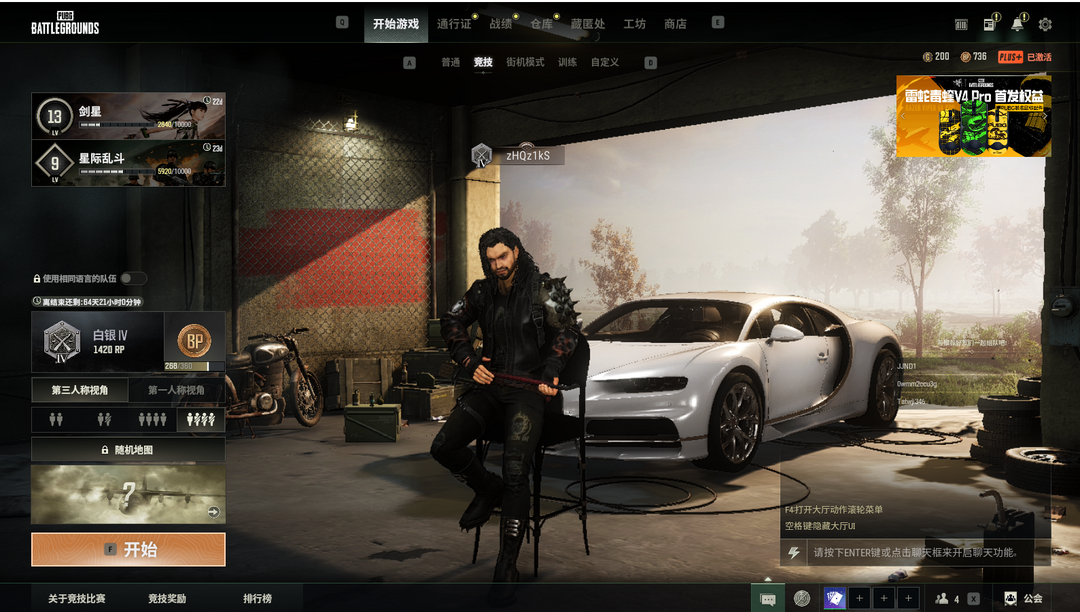Open notifications bell icon
The image size is (1080, 612).
[x=1017, y=24]
